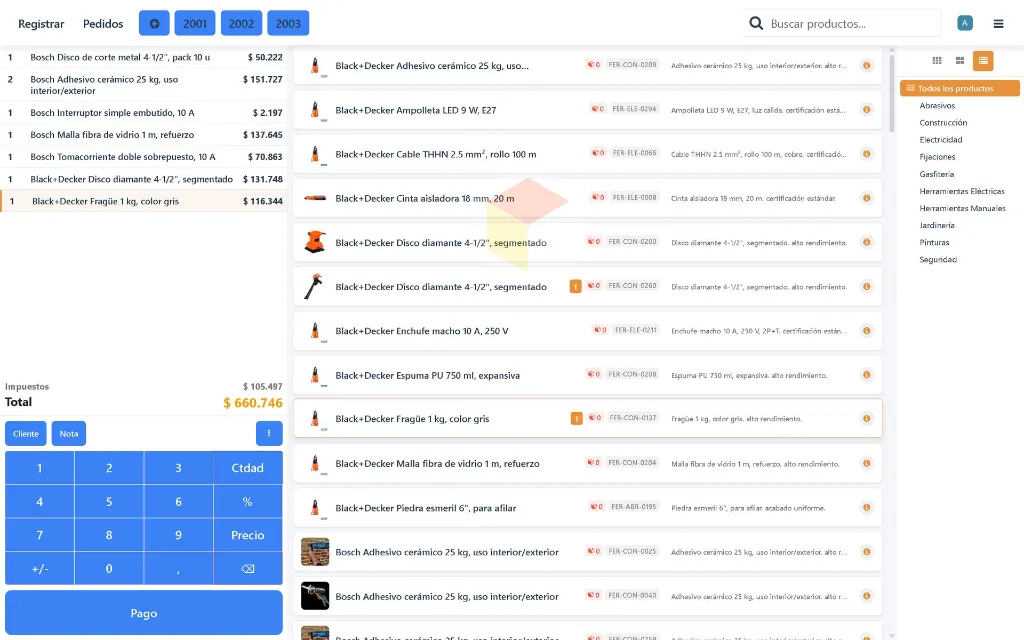This screenshot has height=640, width=1024.
Task: Filter by Pinturas category
Action: click(934, 242)
